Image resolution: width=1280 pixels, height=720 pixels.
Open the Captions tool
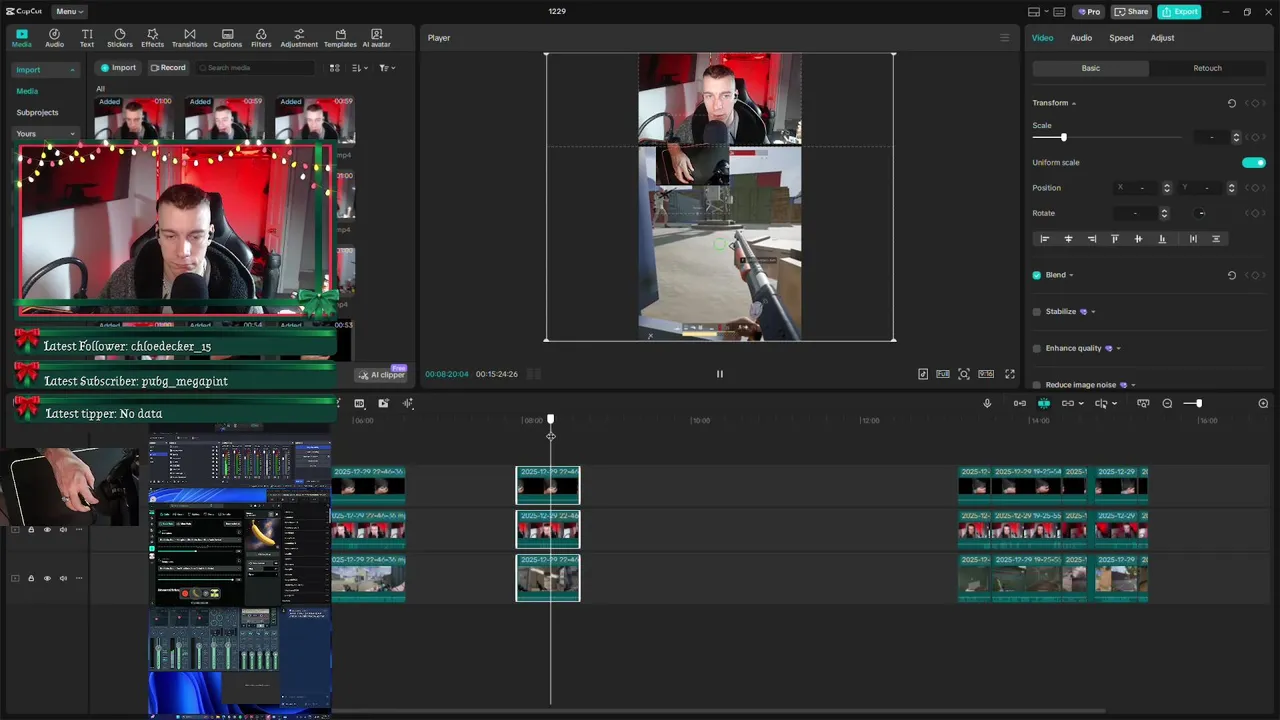227,38
